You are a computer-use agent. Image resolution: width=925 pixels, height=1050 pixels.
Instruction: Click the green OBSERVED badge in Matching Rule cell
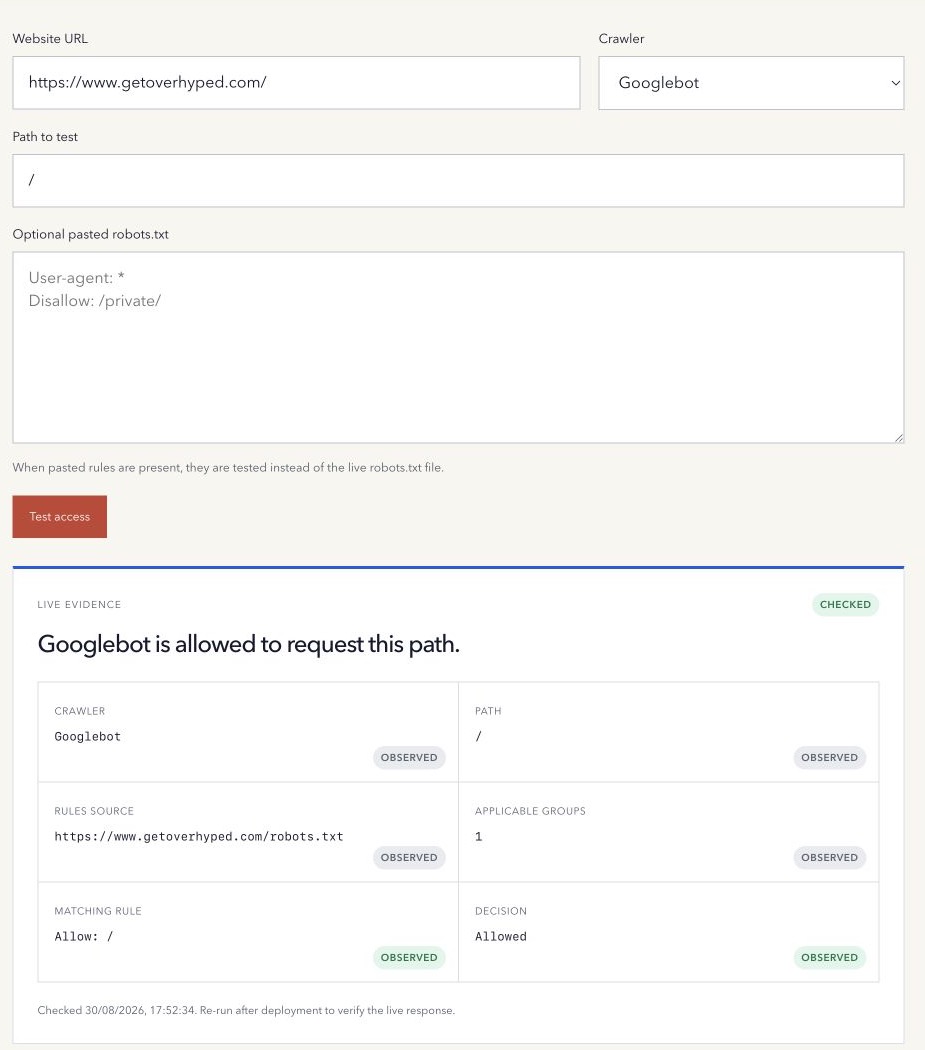(x=409, y=958)
